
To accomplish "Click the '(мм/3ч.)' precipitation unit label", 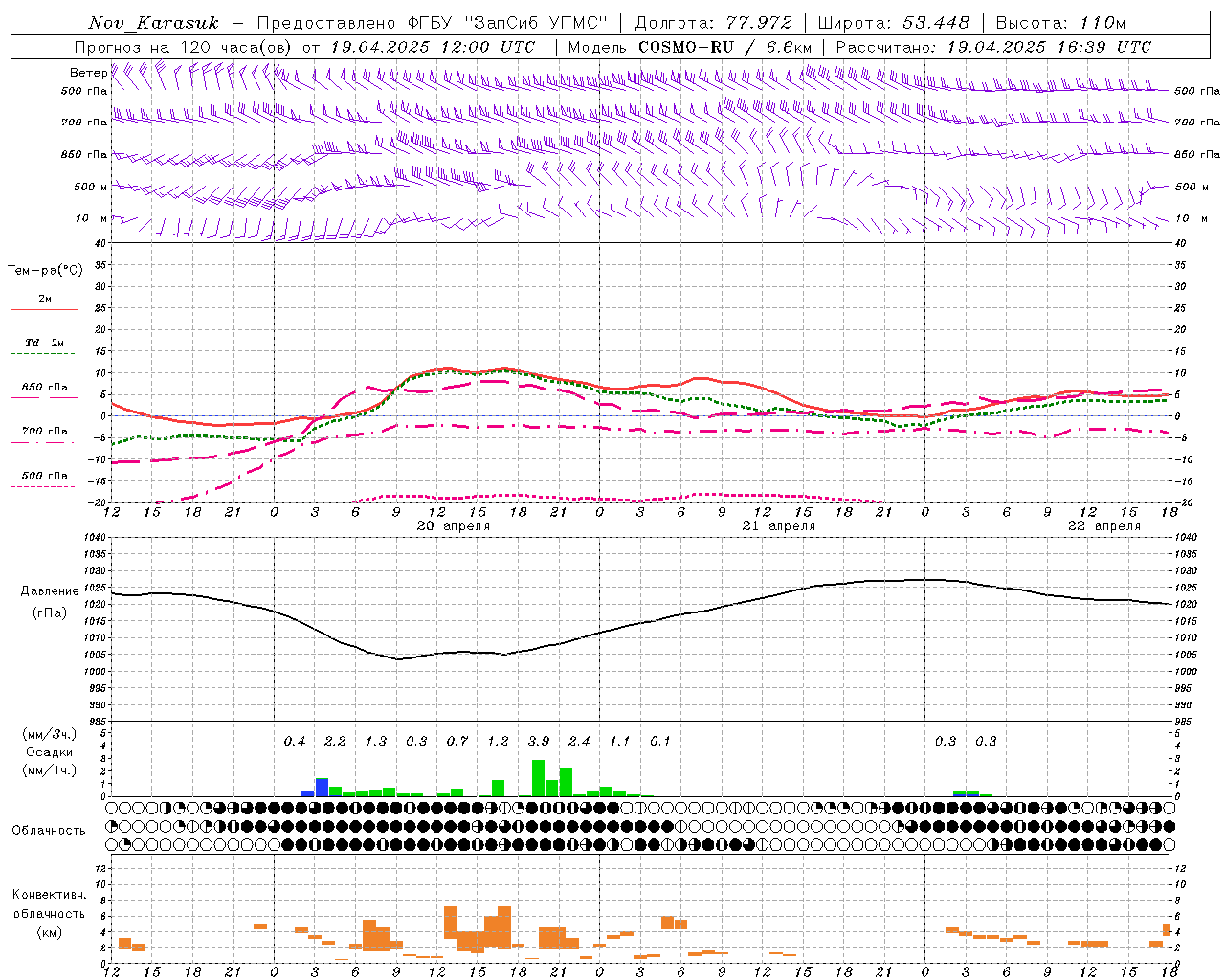I will (50, 734).
